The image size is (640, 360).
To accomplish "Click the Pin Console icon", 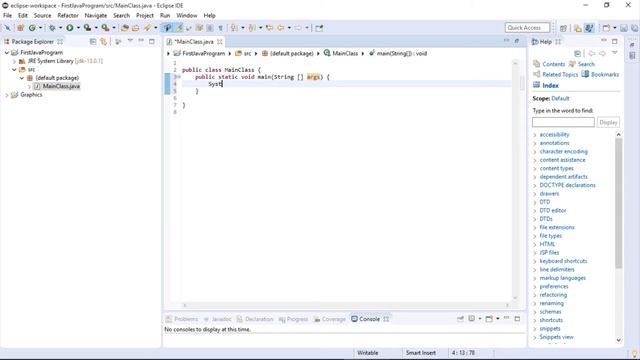I will tap(460, 319).
